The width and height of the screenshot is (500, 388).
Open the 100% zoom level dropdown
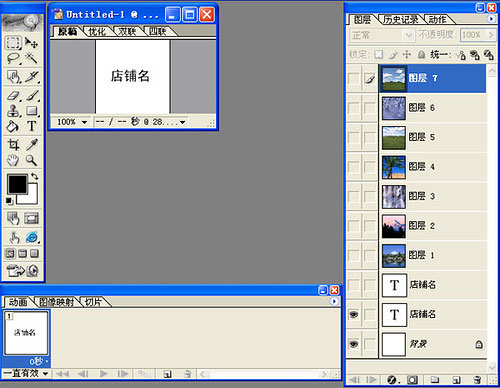tap(84, 122)
